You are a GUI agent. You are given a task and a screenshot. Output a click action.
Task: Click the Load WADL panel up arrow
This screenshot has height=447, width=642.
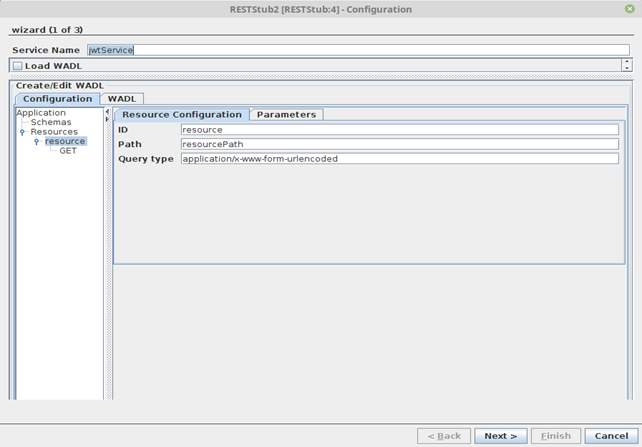627,62
